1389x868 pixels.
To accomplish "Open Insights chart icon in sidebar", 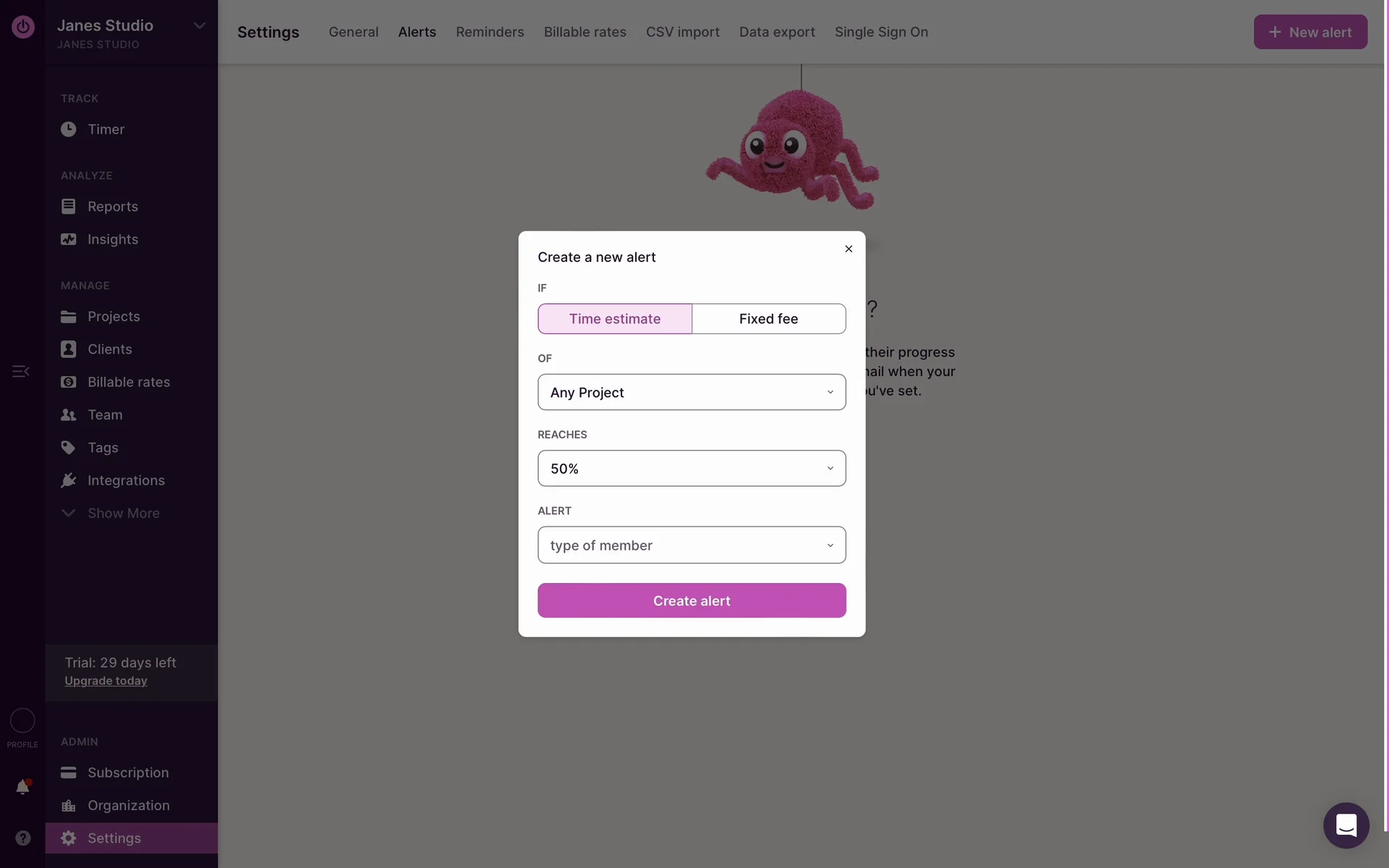I will pos(68,239).
